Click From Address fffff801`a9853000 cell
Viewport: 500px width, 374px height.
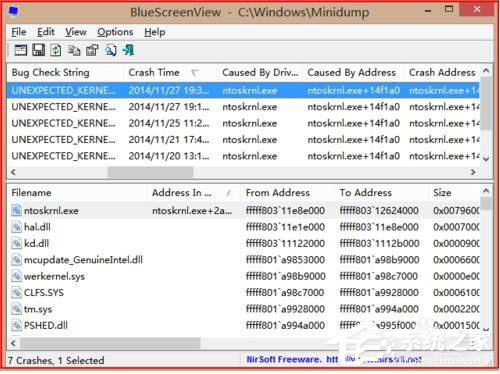pos(285,260)
